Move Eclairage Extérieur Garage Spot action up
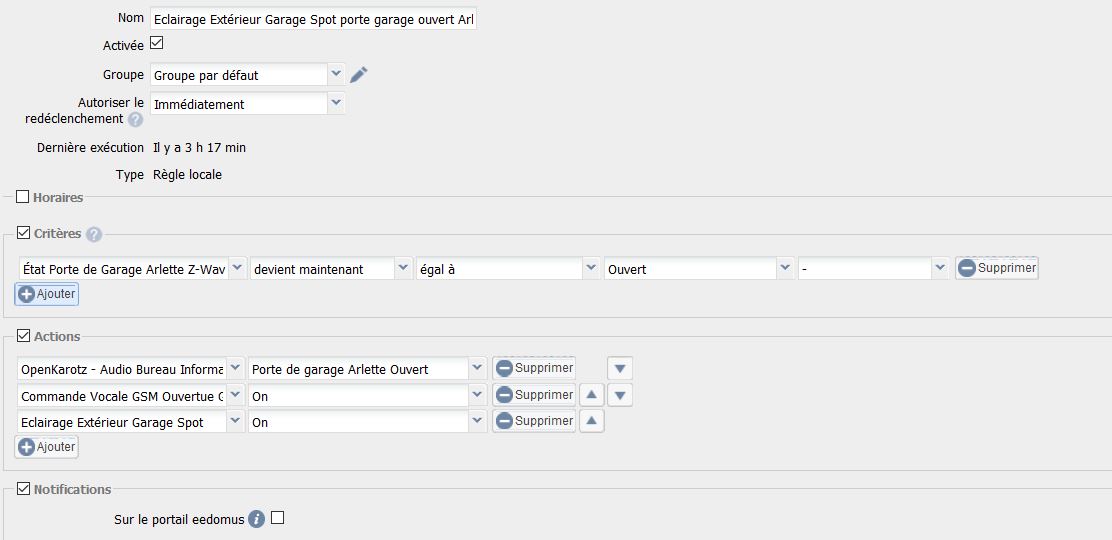The height and width of the screenshot is (540, 1112). (x=591, y=421)
